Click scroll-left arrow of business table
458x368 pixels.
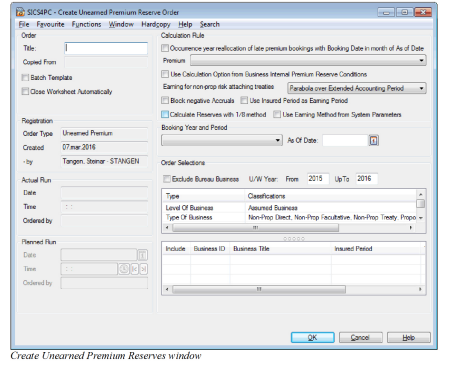click(167, 289)
